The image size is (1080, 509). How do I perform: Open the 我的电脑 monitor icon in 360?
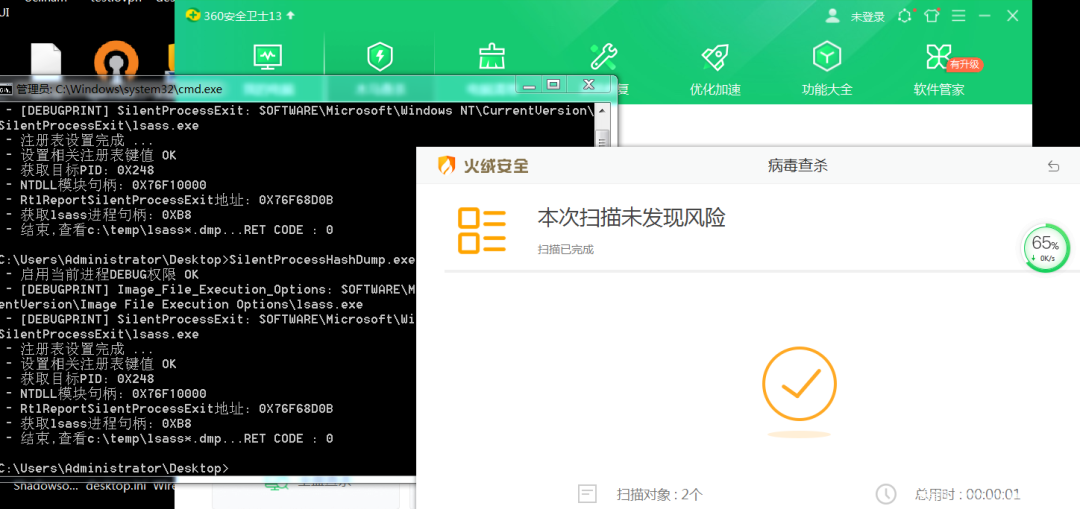267,56
